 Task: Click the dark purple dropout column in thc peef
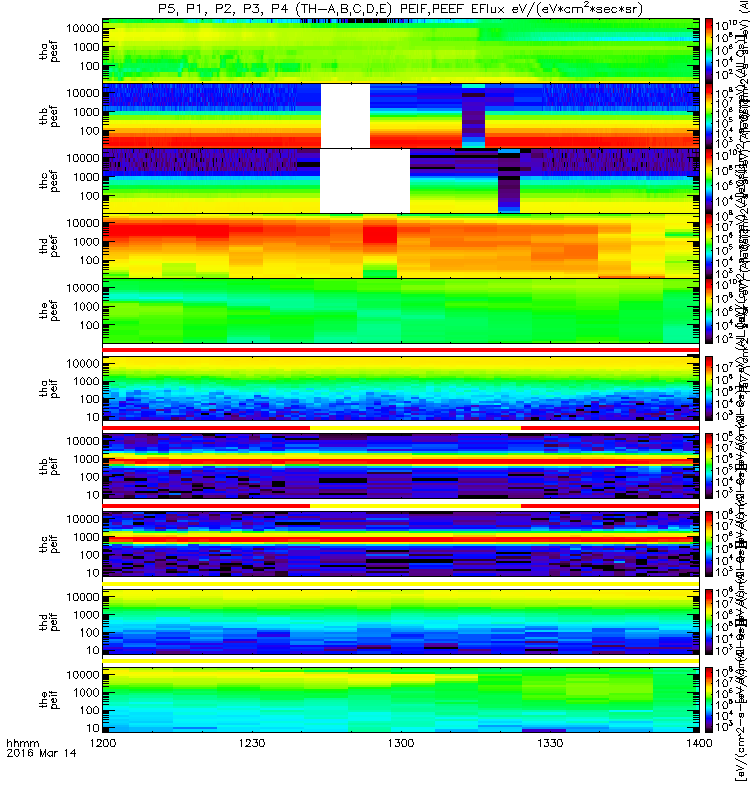pyautogui.click(x=509, y=181)
